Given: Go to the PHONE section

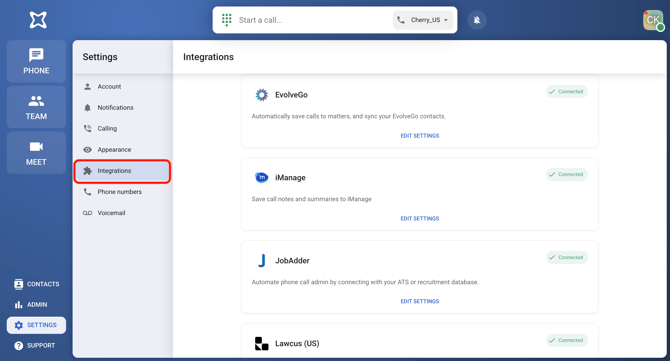Looking at the screenshot, I should [36, 61].
